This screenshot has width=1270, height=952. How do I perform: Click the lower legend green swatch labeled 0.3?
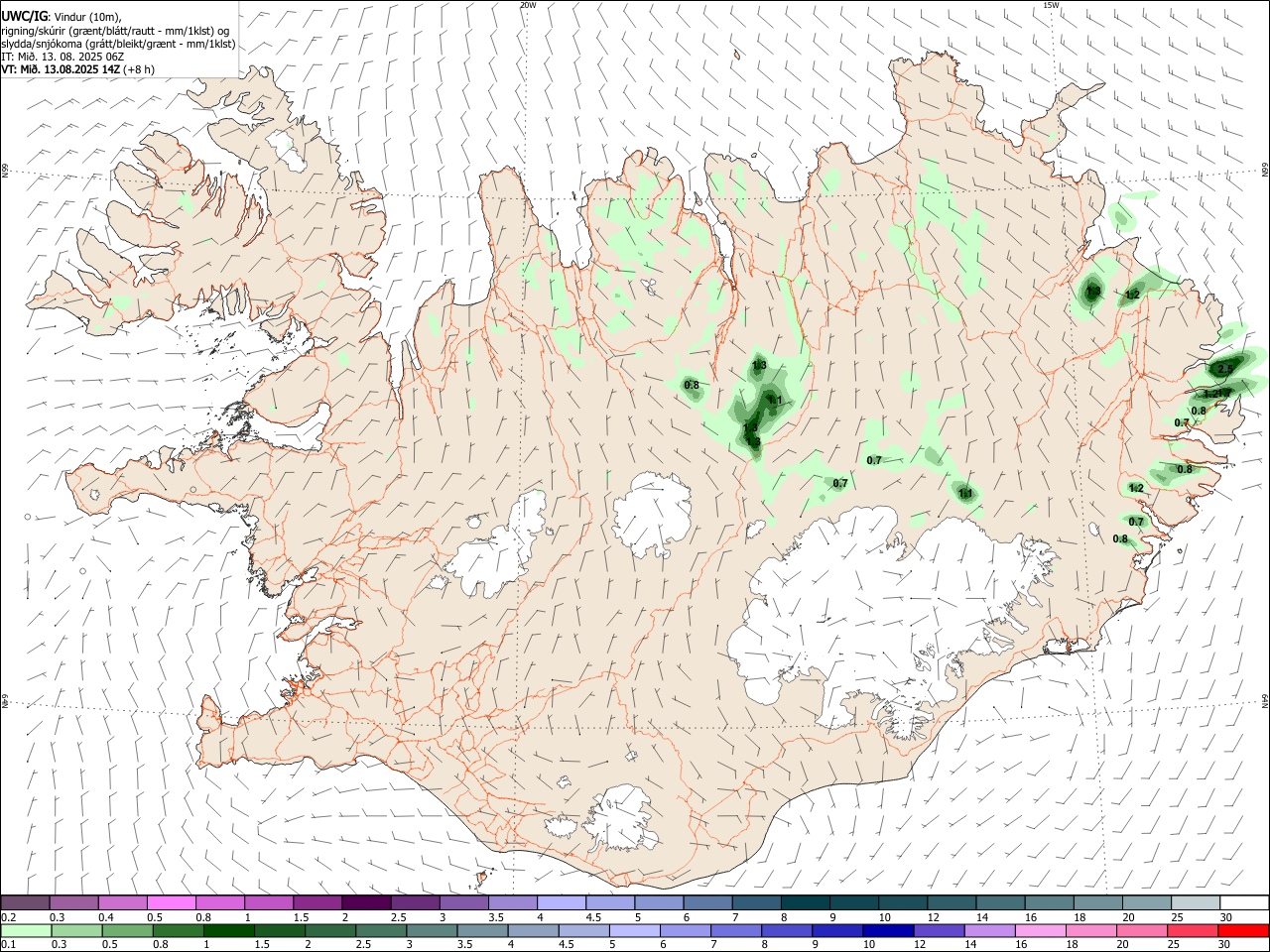pos(75,930)
